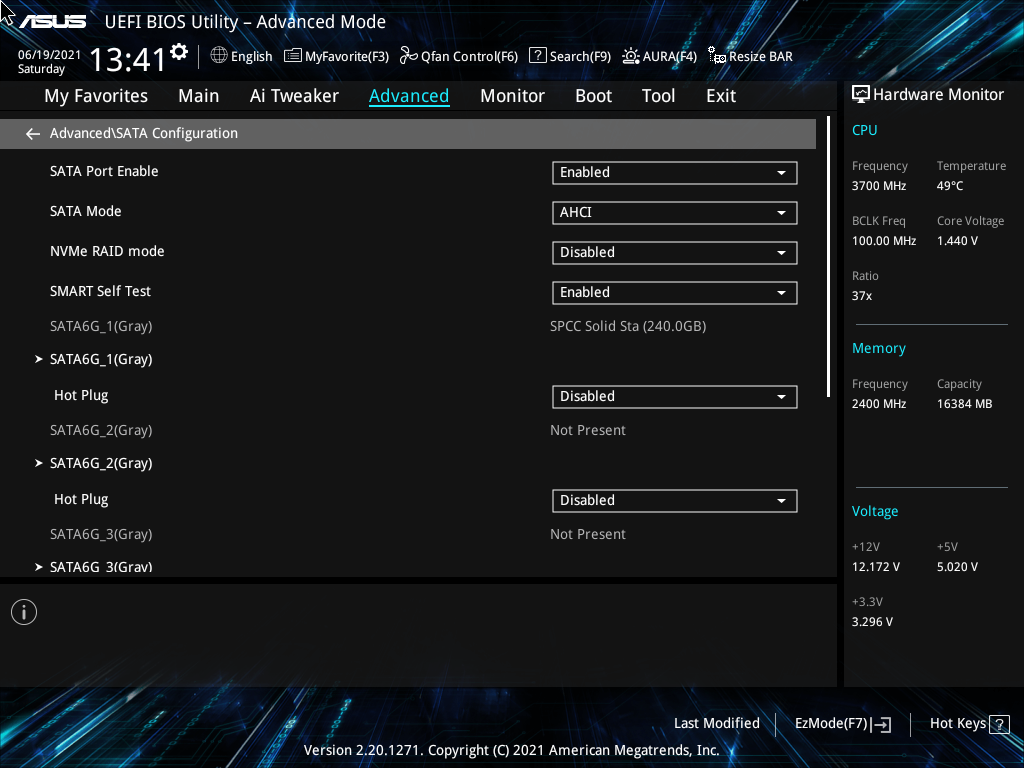Open the Qfan Control utility
This screenshot has width=1024, height=768.
point(458,56)
